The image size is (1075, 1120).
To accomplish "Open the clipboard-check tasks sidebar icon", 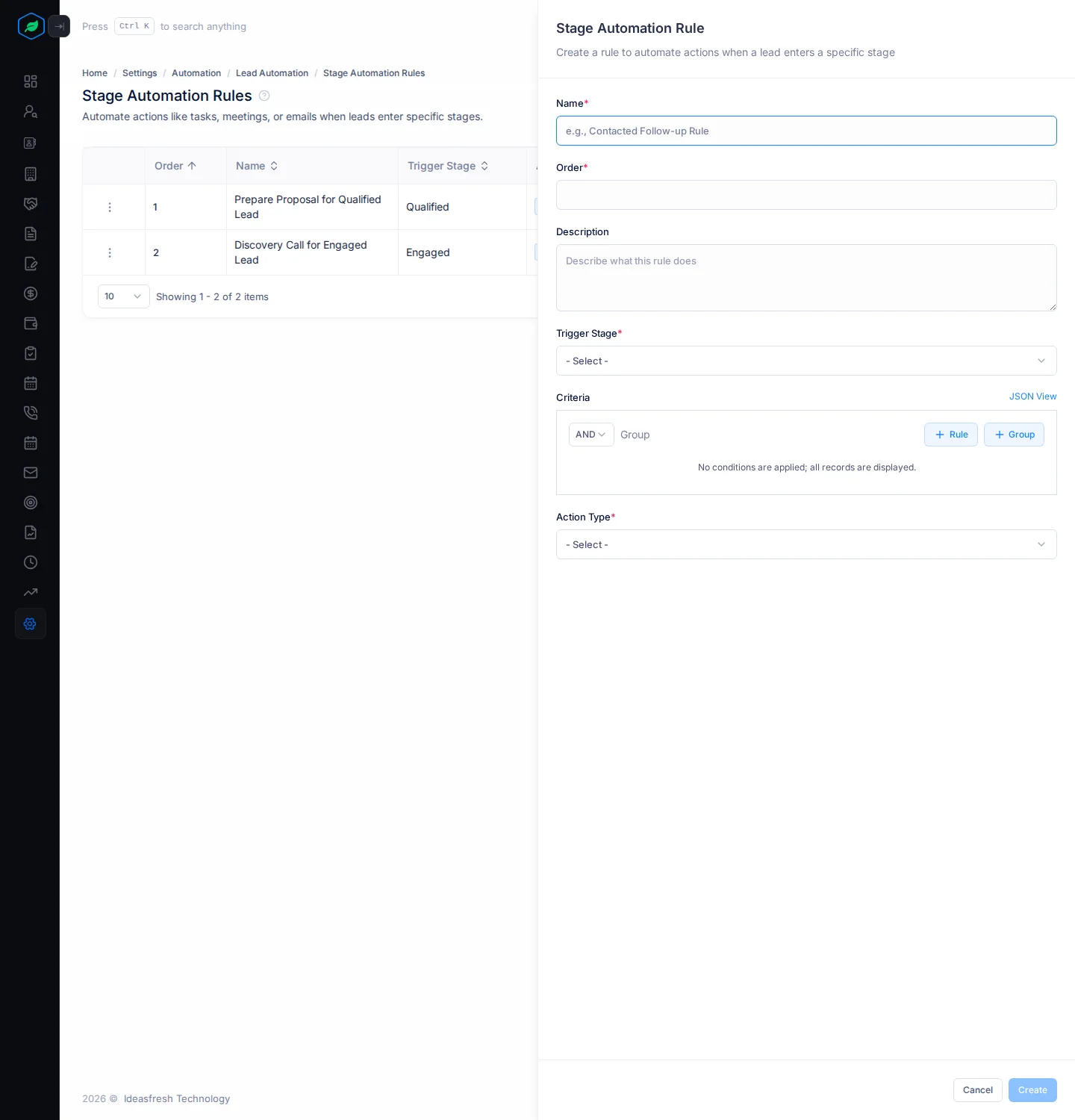I will (31, 353).
